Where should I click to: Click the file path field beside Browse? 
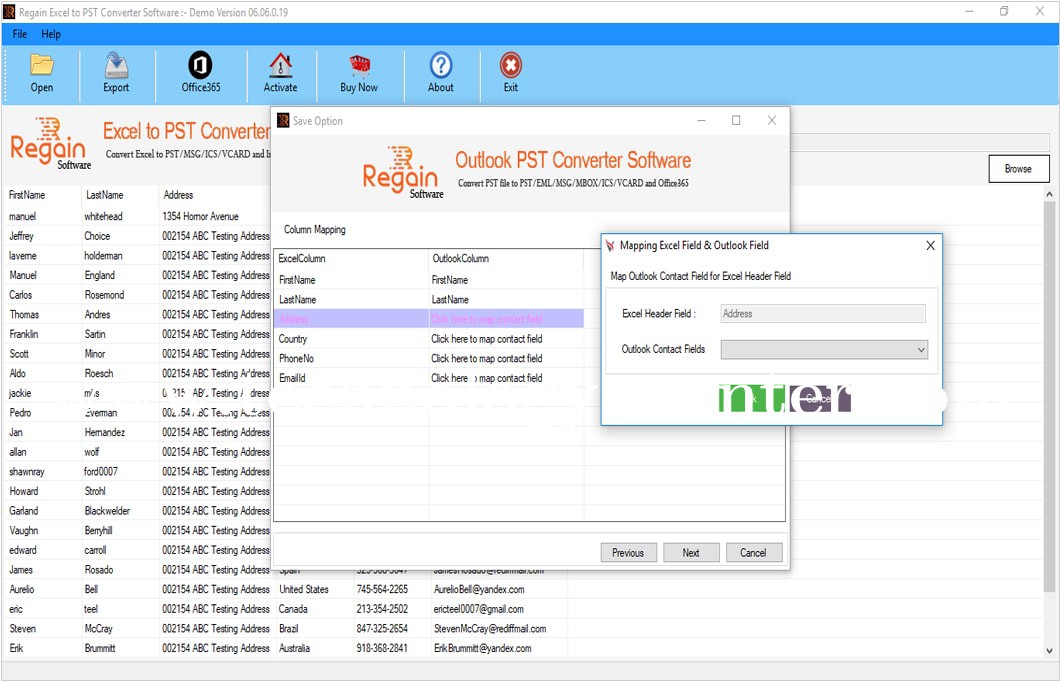coord(919,142)
